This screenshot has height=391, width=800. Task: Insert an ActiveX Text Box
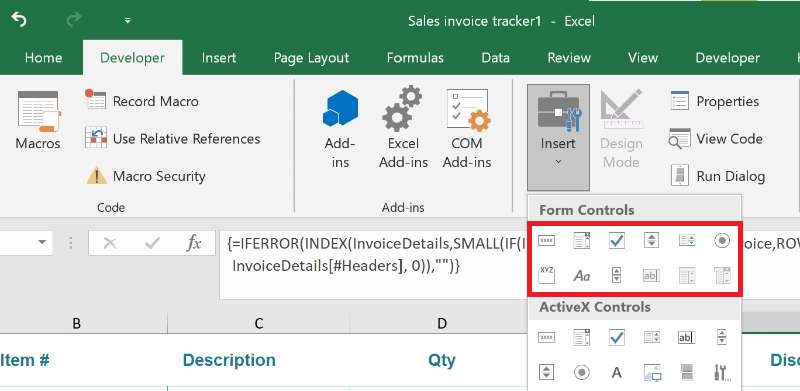(687, 337)
